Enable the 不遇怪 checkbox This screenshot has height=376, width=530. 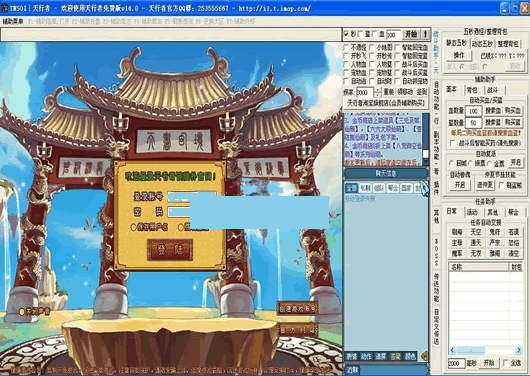coord(346,47)
